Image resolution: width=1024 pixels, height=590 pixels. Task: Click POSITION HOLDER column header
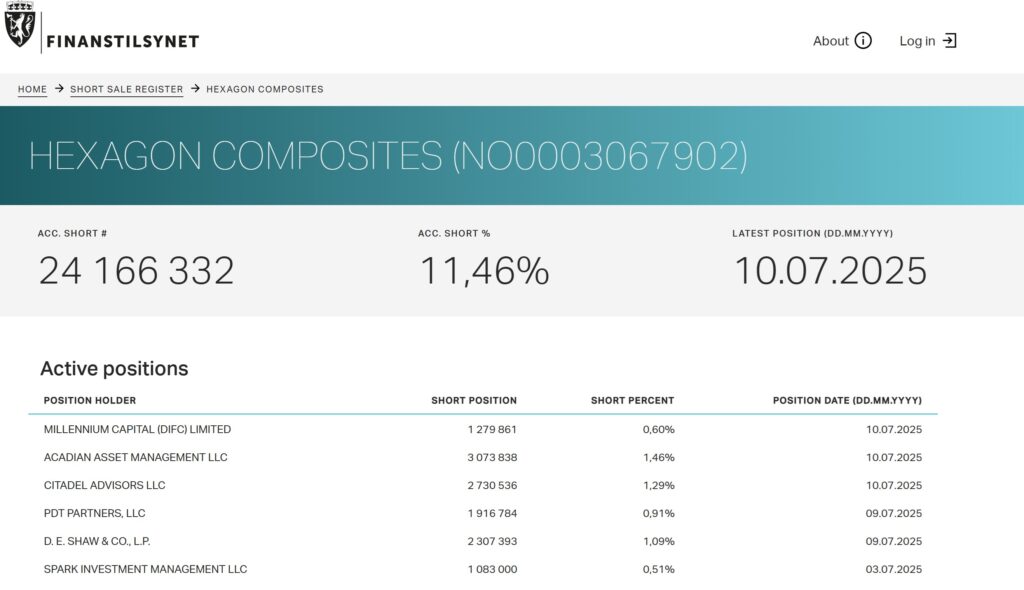90,401
